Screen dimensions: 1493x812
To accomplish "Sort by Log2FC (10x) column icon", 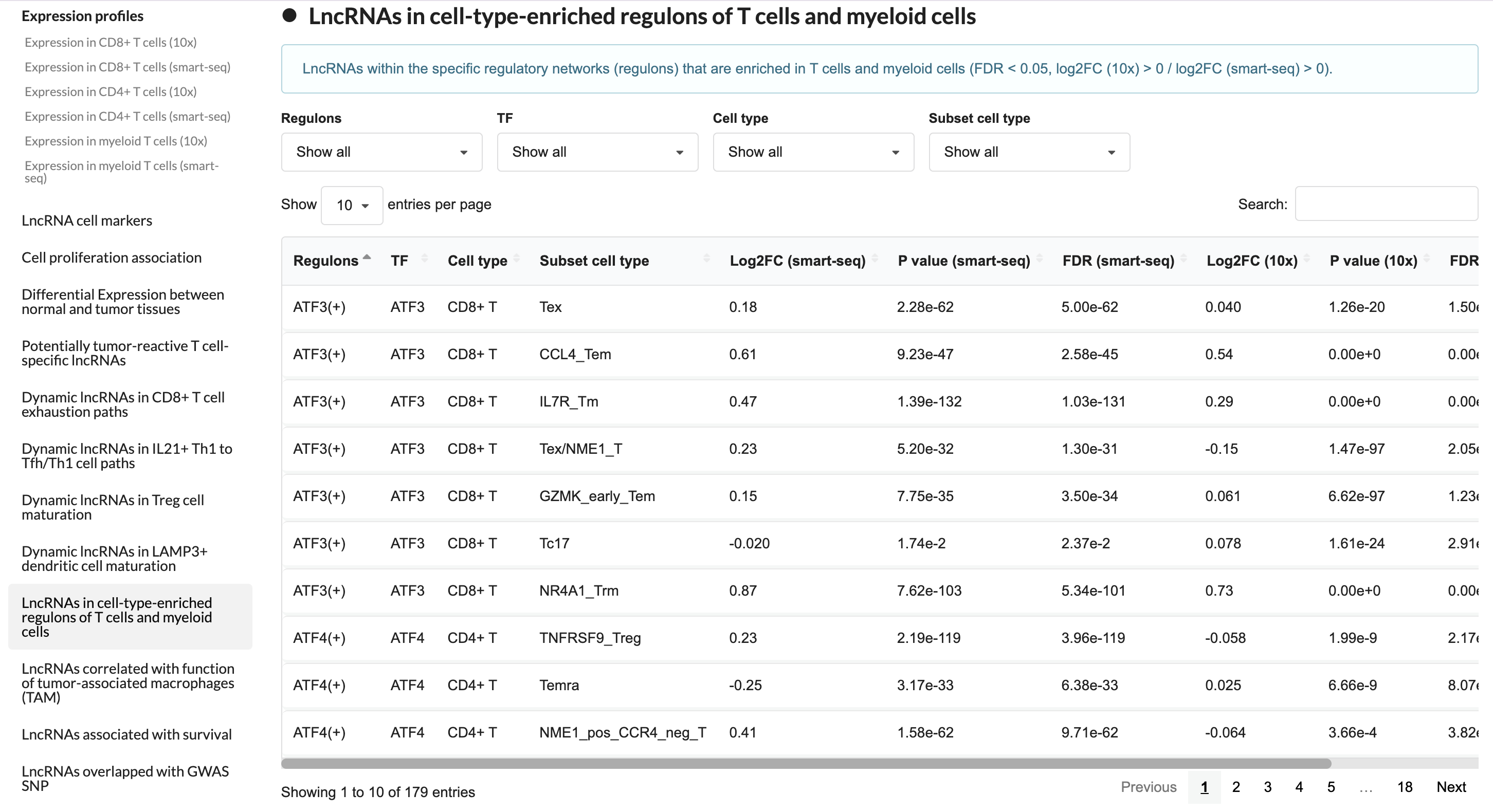I will [1306, 259].
